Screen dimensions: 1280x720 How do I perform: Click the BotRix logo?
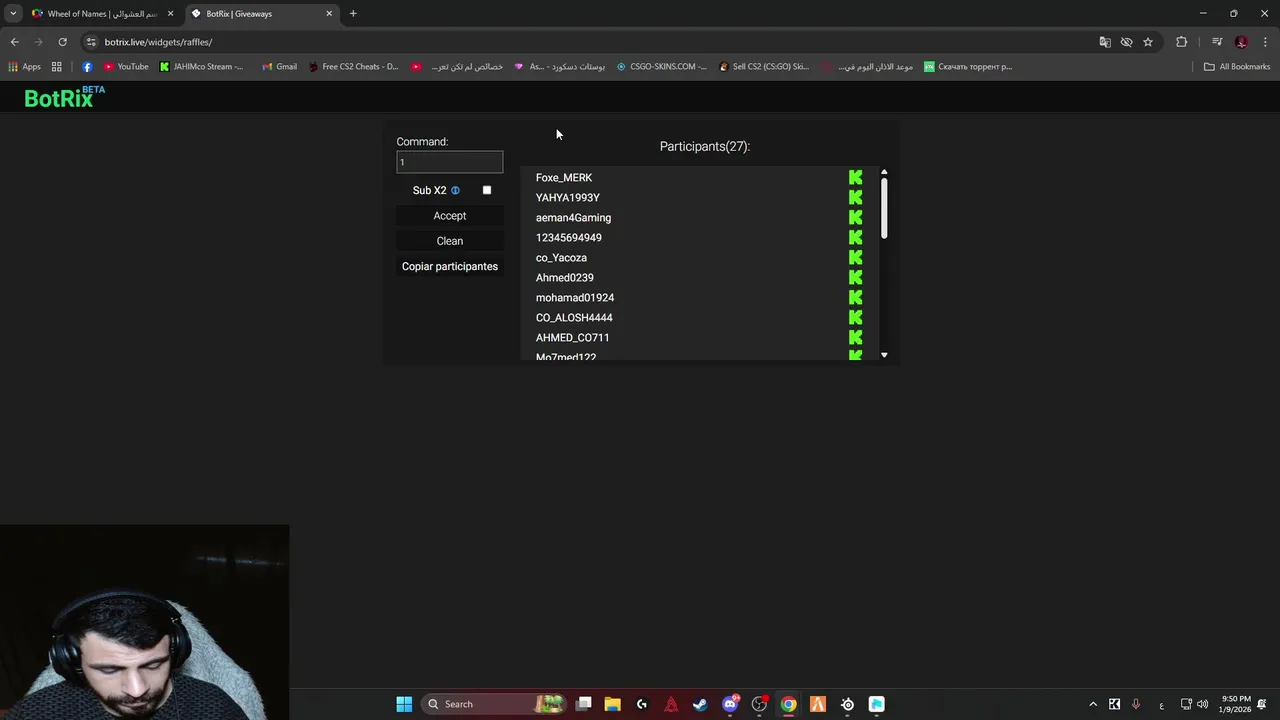[64, 97]
